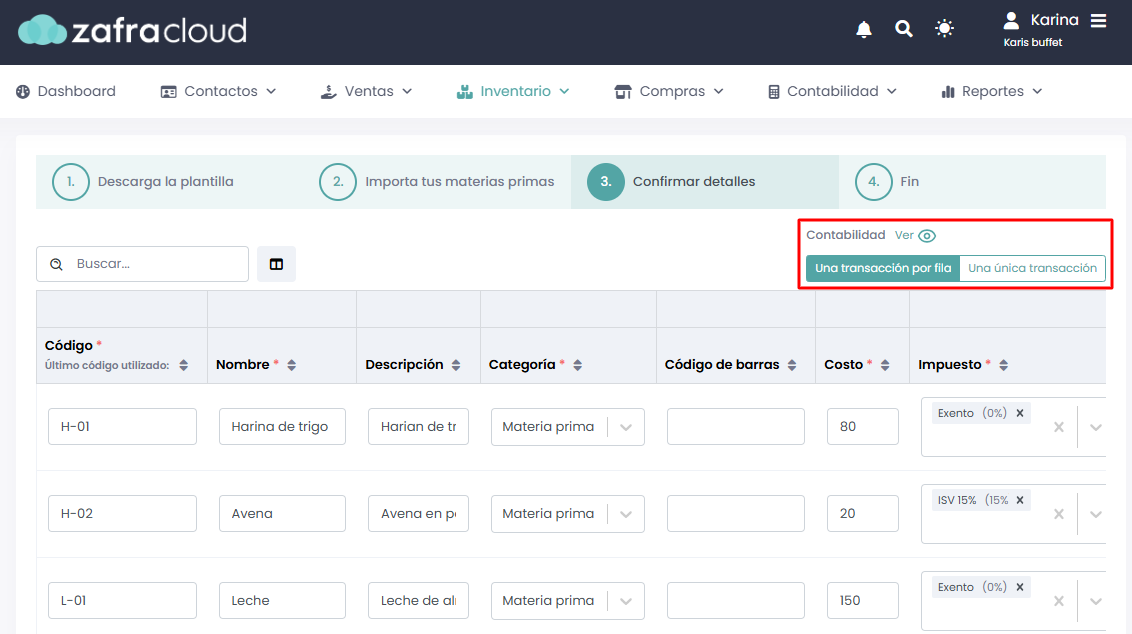Open the Compras menu
Image resolution: width=1132 pixels, height=634 pixels.
[x=669, y=92]
